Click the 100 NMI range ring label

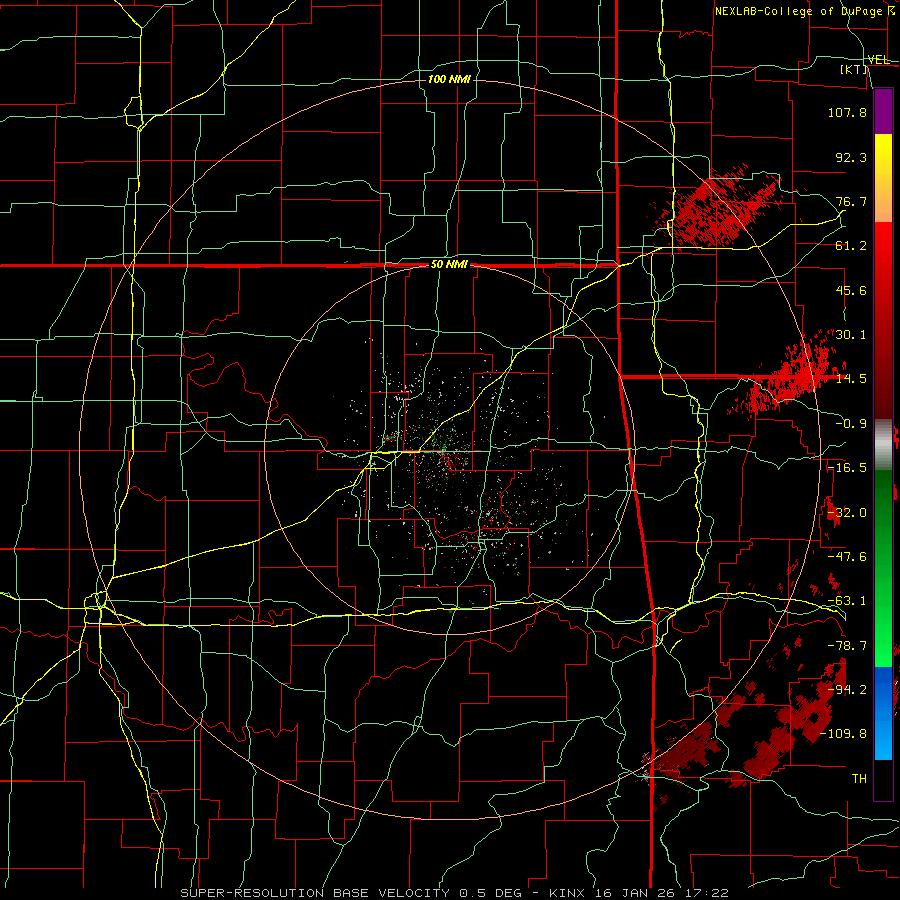[x=449, y=79]
